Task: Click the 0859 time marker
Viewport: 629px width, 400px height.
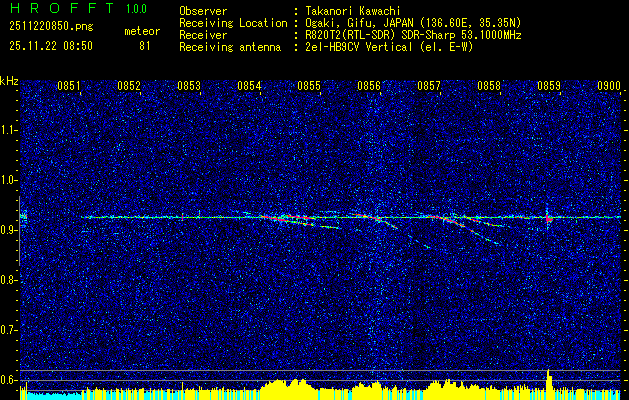Action: 549,86
